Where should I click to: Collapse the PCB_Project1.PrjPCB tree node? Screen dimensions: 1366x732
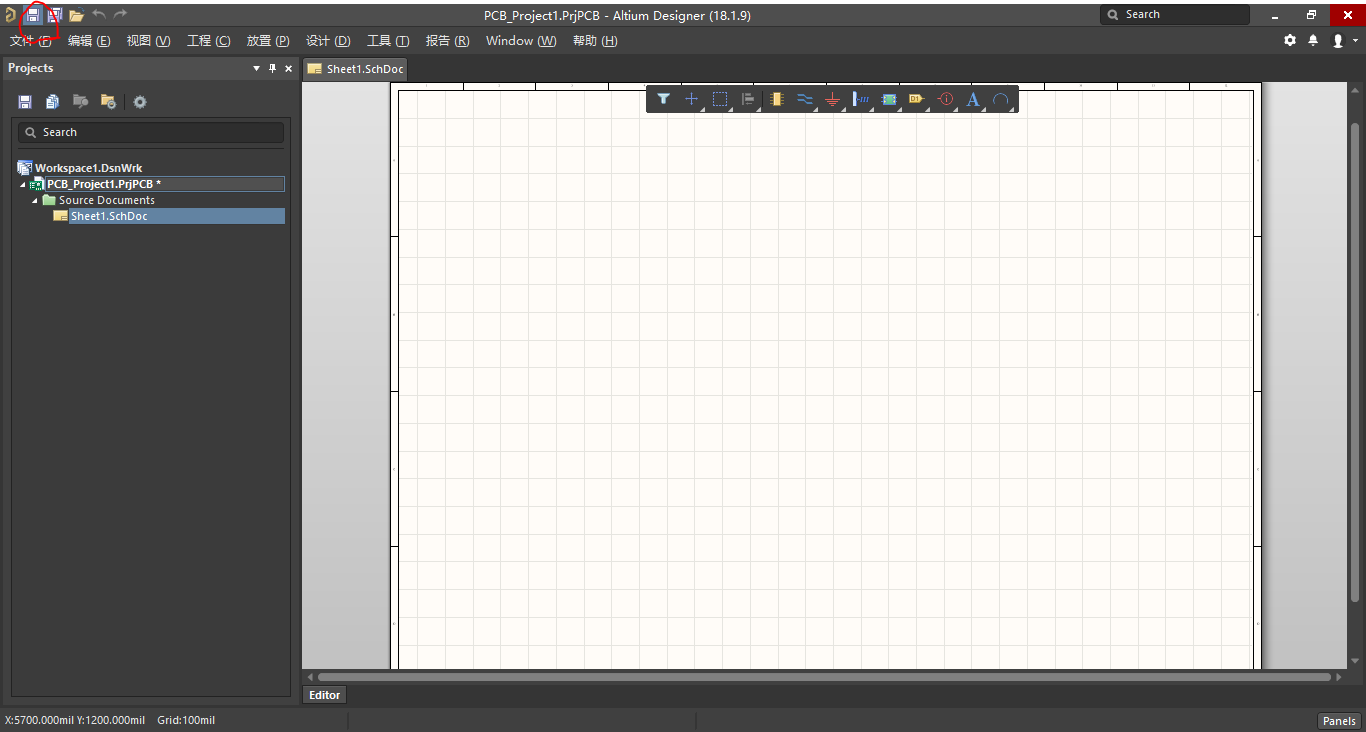point(21,183)
